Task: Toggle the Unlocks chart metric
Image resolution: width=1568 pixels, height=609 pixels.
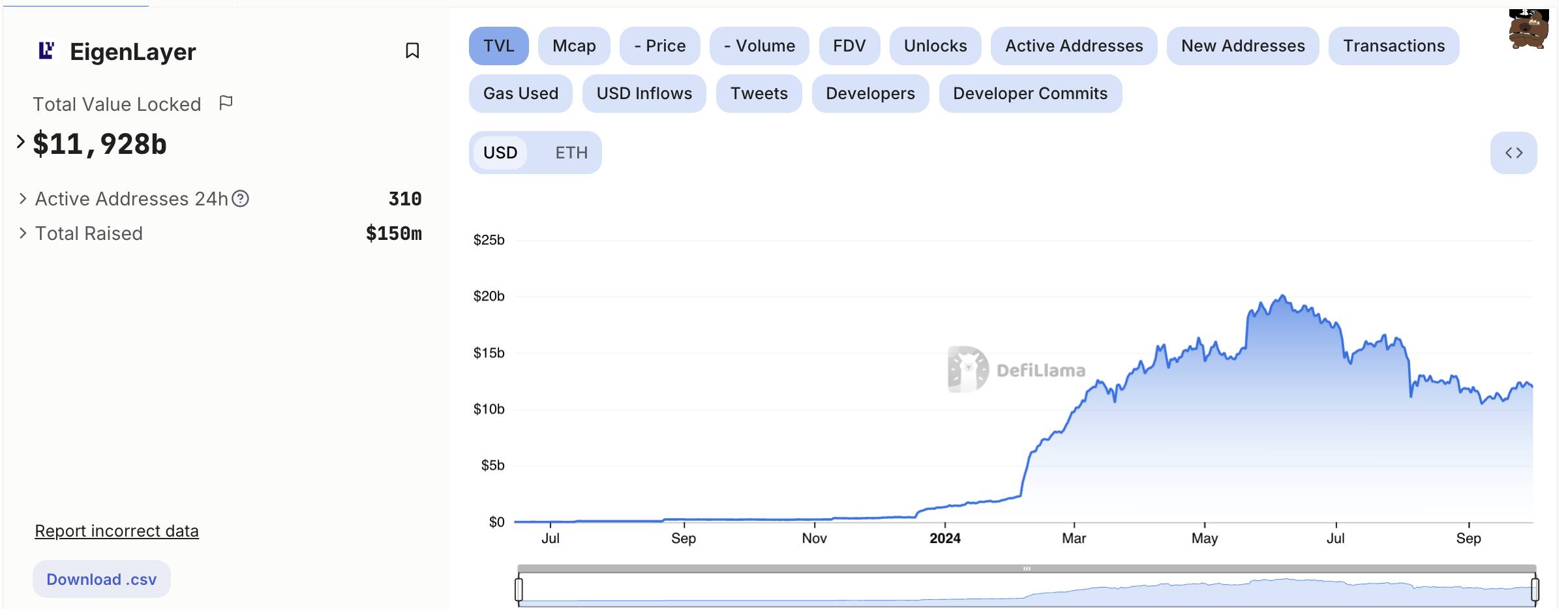Action: click(935, 46)
